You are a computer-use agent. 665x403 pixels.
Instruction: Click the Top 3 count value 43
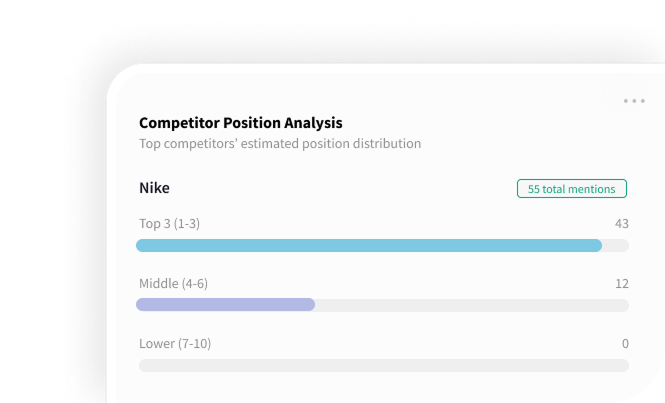(621, 223)
